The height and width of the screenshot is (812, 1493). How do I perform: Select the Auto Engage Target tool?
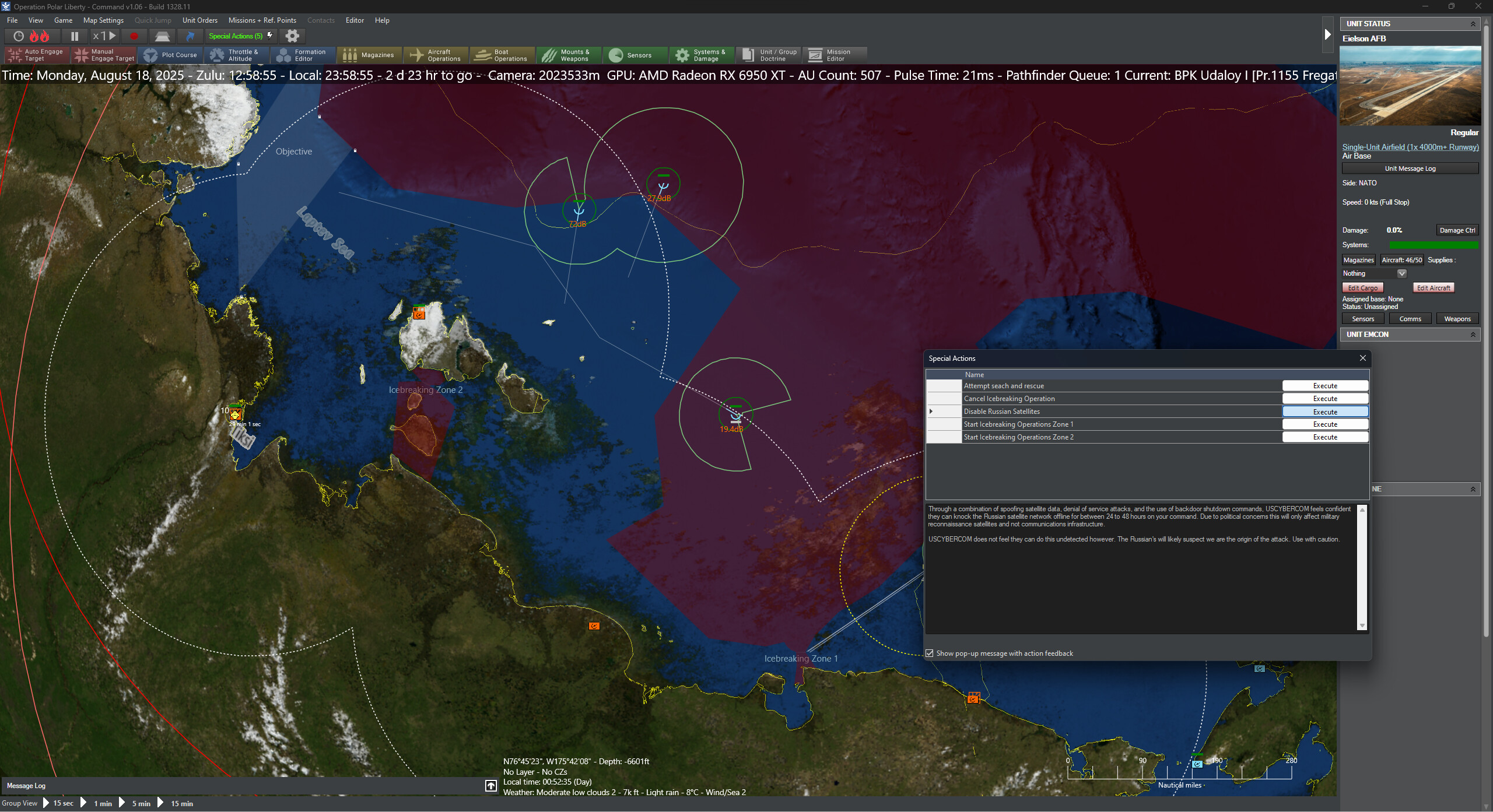click(x=36, y=54)
